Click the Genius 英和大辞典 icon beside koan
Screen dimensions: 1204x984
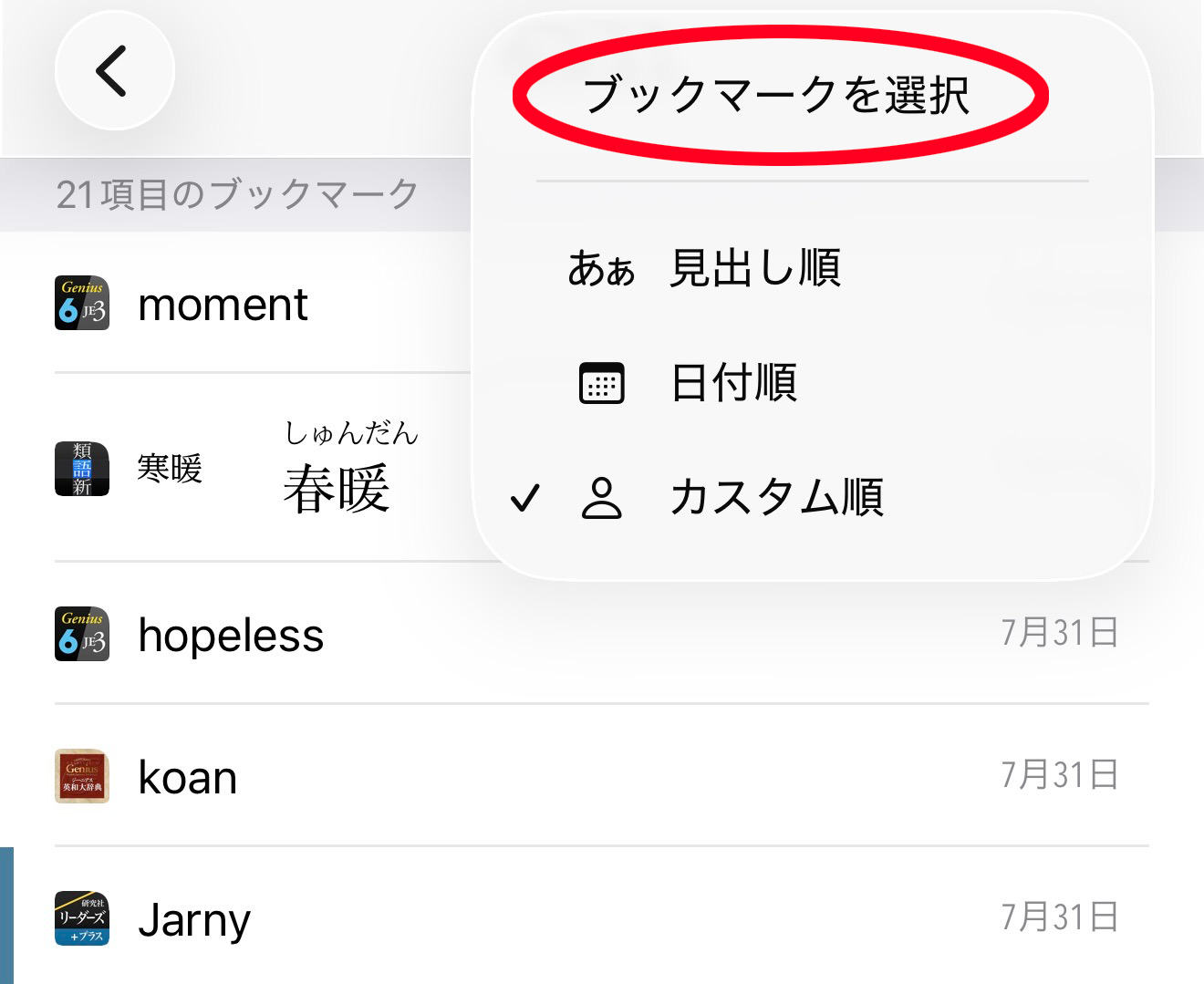tap(82, 776)
